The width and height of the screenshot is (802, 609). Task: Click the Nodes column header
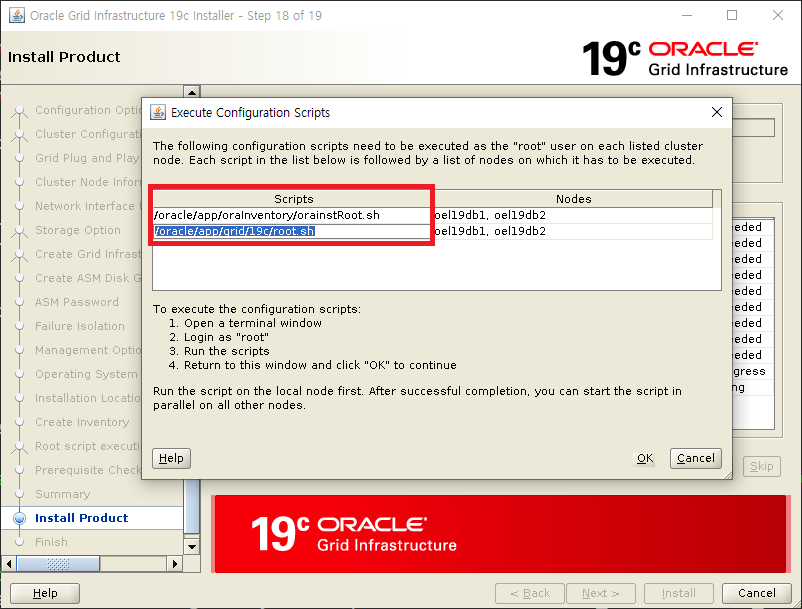pyautogui.click(x=573, y=199)
